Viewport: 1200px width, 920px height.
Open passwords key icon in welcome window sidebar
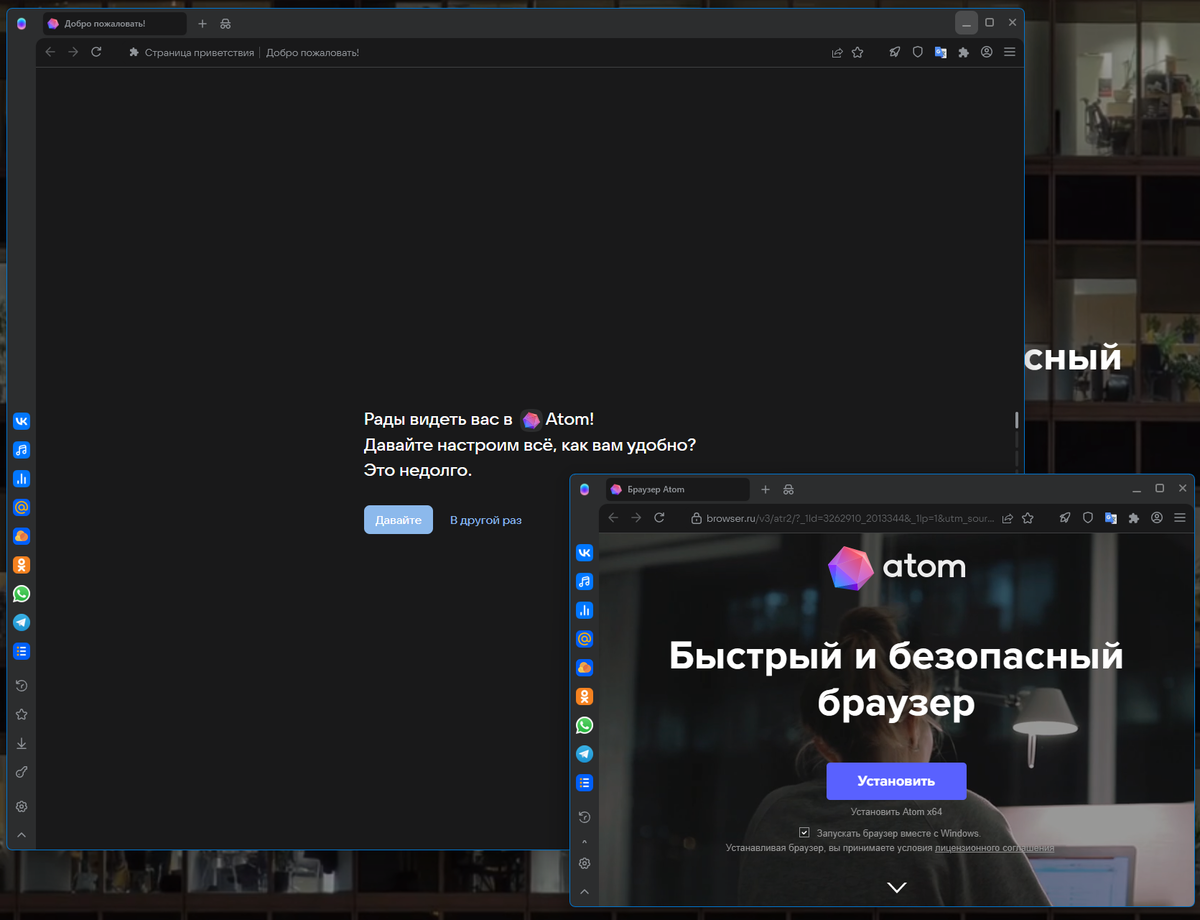pos(21,772)
